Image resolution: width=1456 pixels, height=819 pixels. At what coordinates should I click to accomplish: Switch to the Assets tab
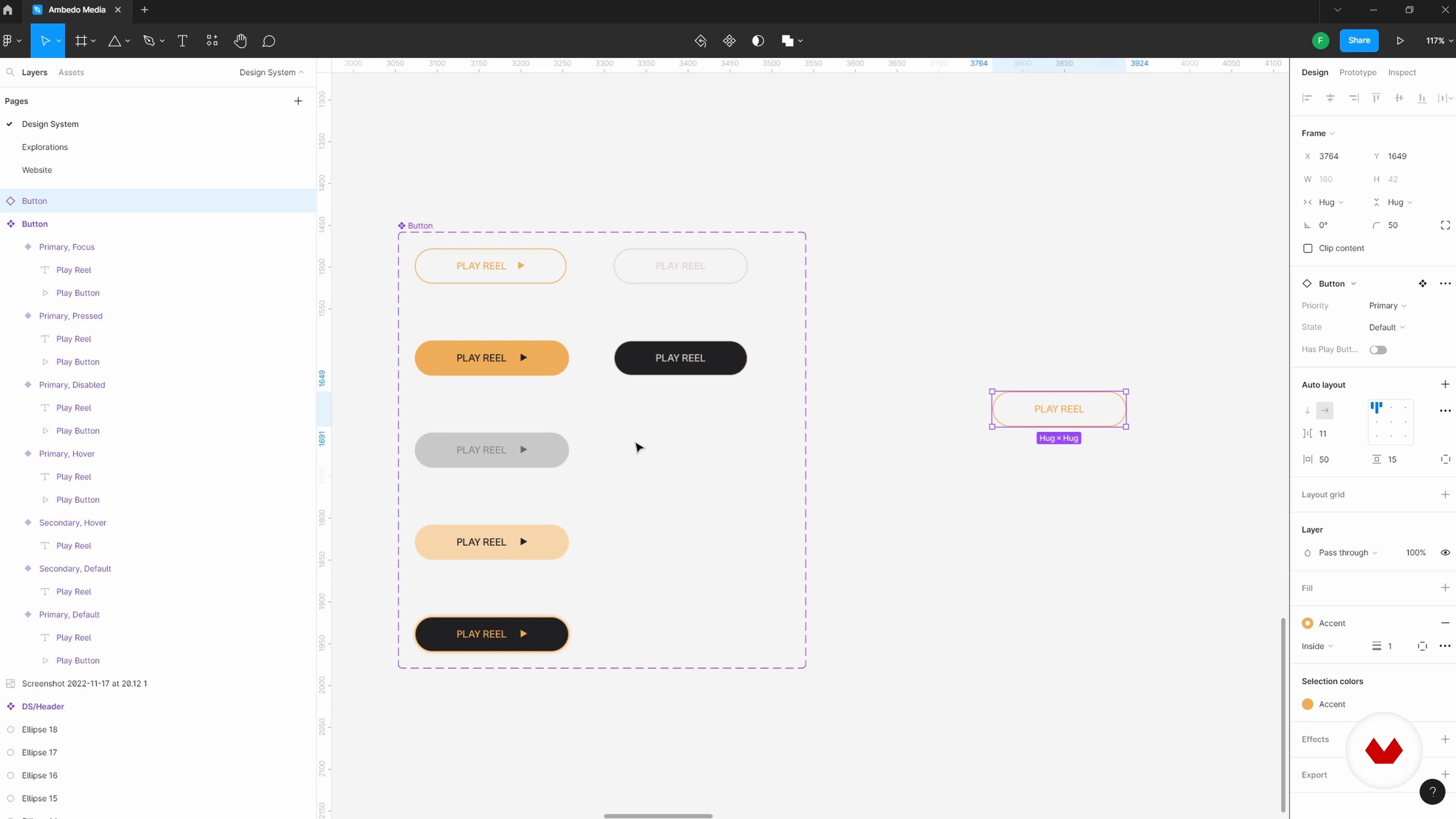71,72
